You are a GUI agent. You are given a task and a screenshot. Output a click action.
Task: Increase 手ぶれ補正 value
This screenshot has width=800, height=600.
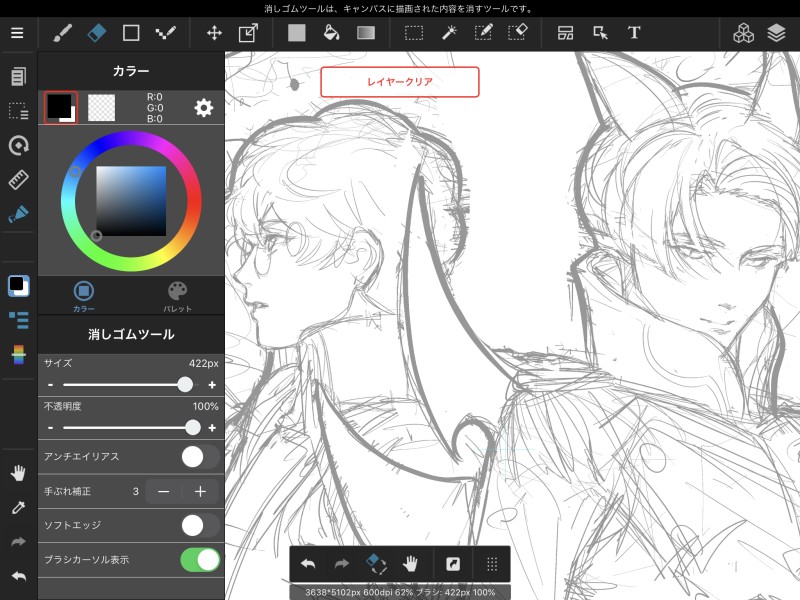tap(201, 491)
